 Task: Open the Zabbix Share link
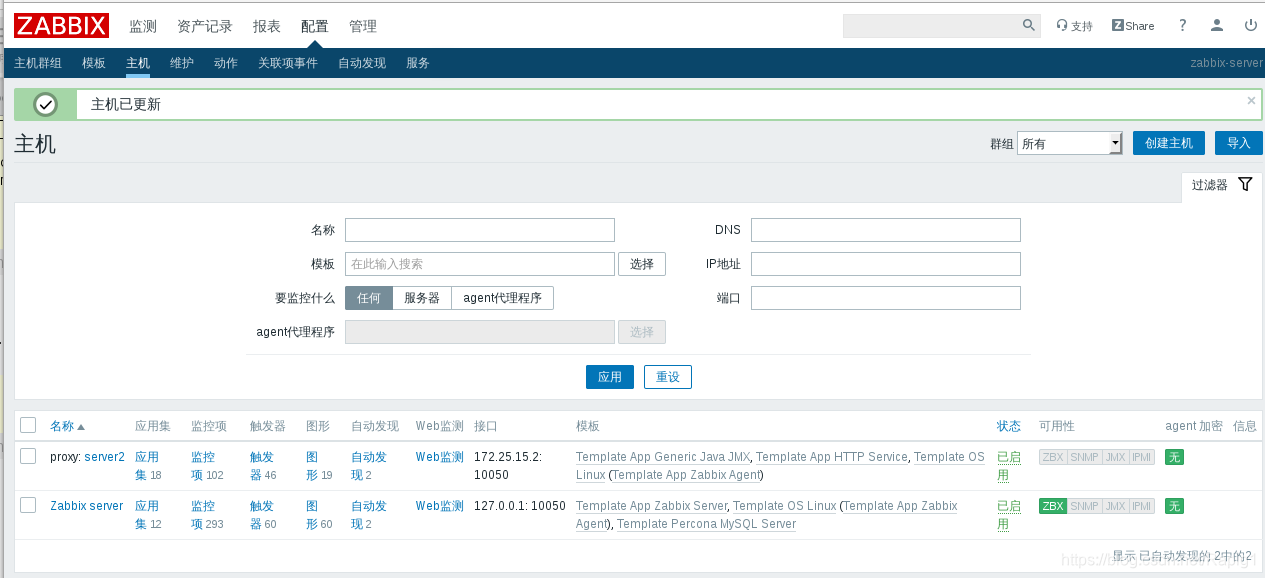click(x=1133, y=26)
